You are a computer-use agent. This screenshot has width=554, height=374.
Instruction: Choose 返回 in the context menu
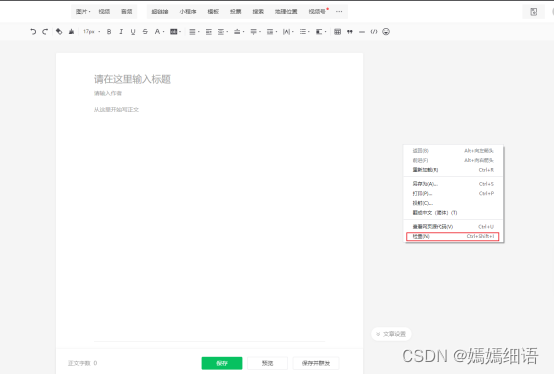[453, 151]
